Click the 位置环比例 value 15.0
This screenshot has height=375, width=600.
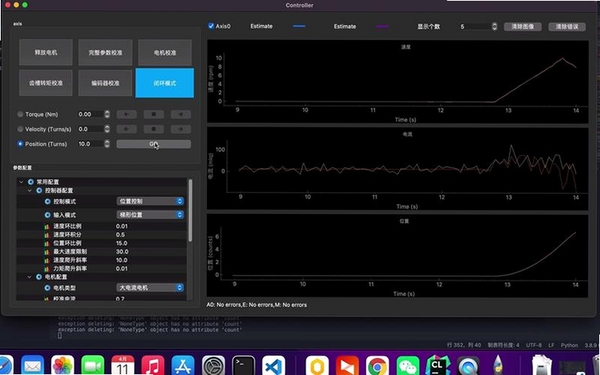coord(122,243)
